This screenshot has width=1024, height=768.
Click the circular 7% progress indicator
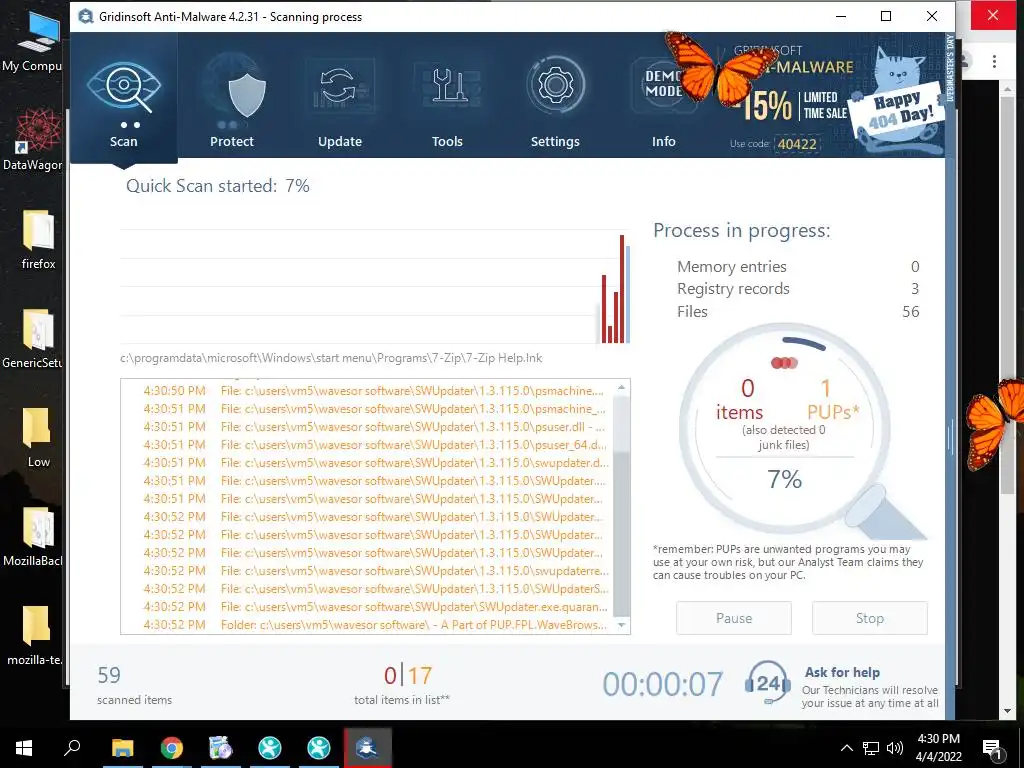pyautogui.click(x=784, y=428)
